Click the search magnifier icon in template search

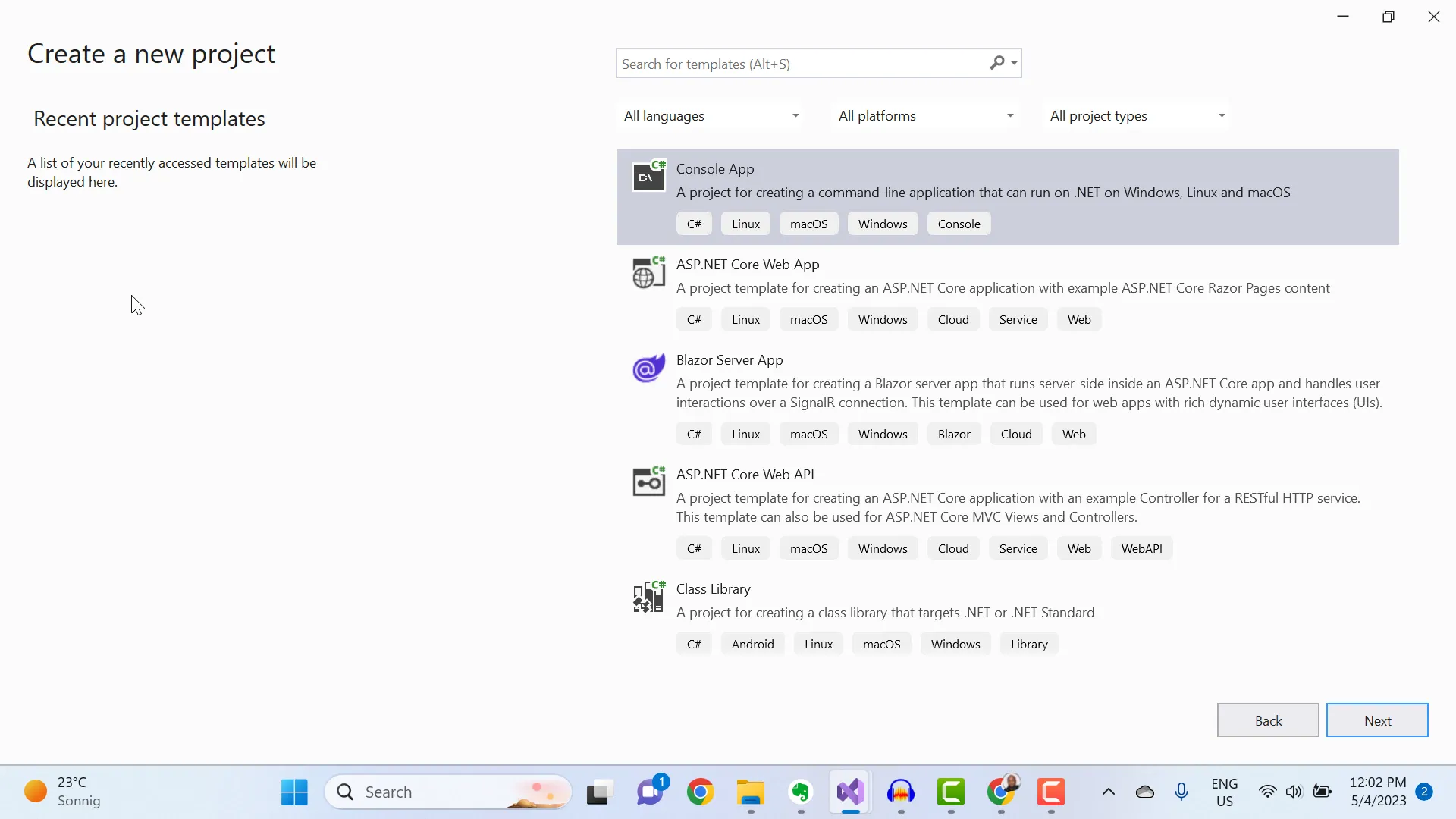997,63
